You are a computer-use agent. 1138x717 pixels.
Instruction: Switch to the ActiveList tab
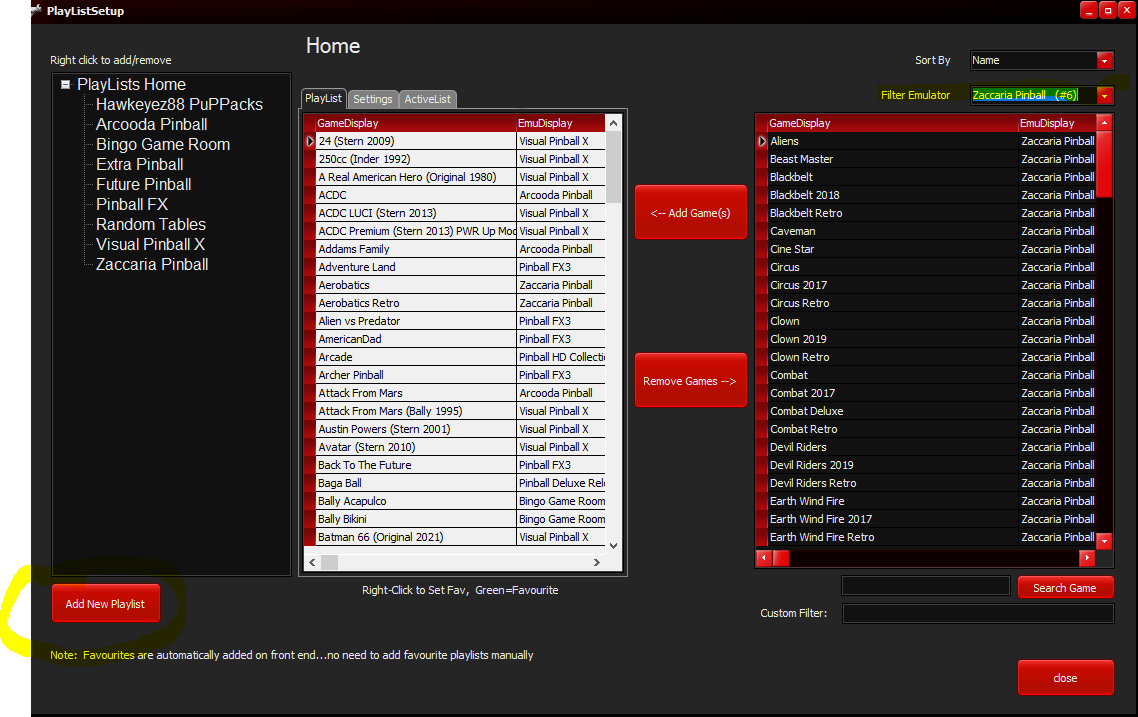pyautogui.click(x=428, y=99)
